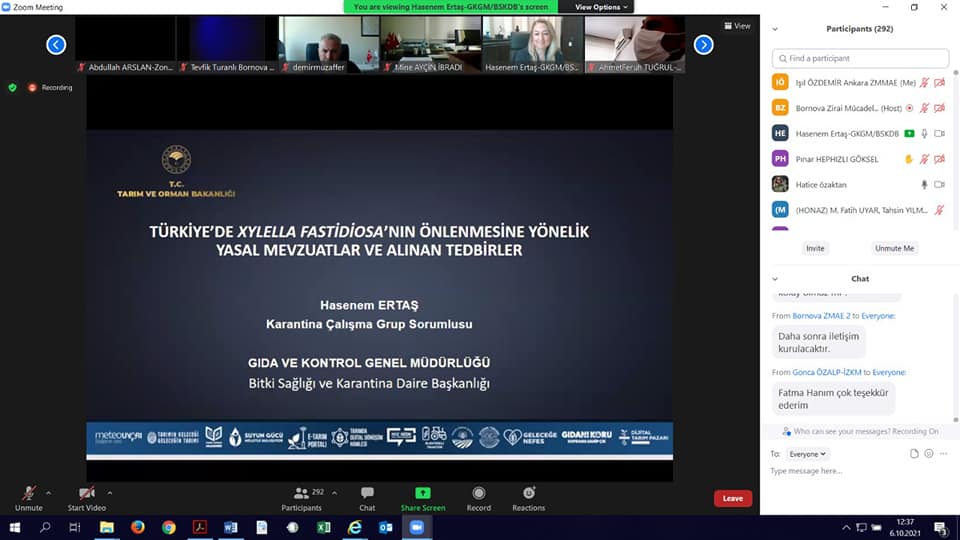Open the chat recipient Everyone dropdown
The height and width of the screenshot is (540, 960).
(808, 454)
